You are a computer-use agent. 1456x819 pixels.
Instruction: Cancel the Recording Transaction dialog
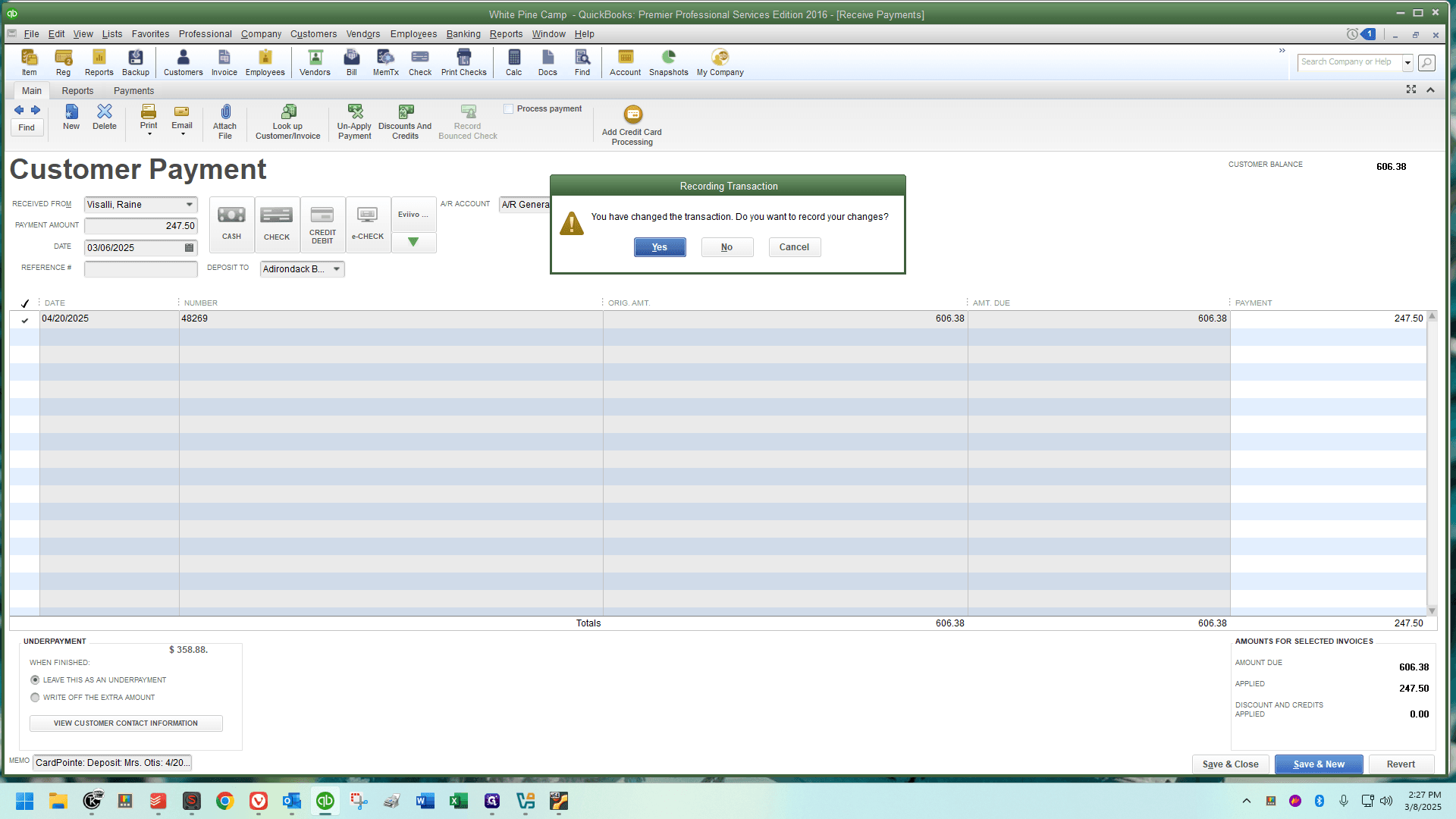pyautogui.click(x=795, y=247)
